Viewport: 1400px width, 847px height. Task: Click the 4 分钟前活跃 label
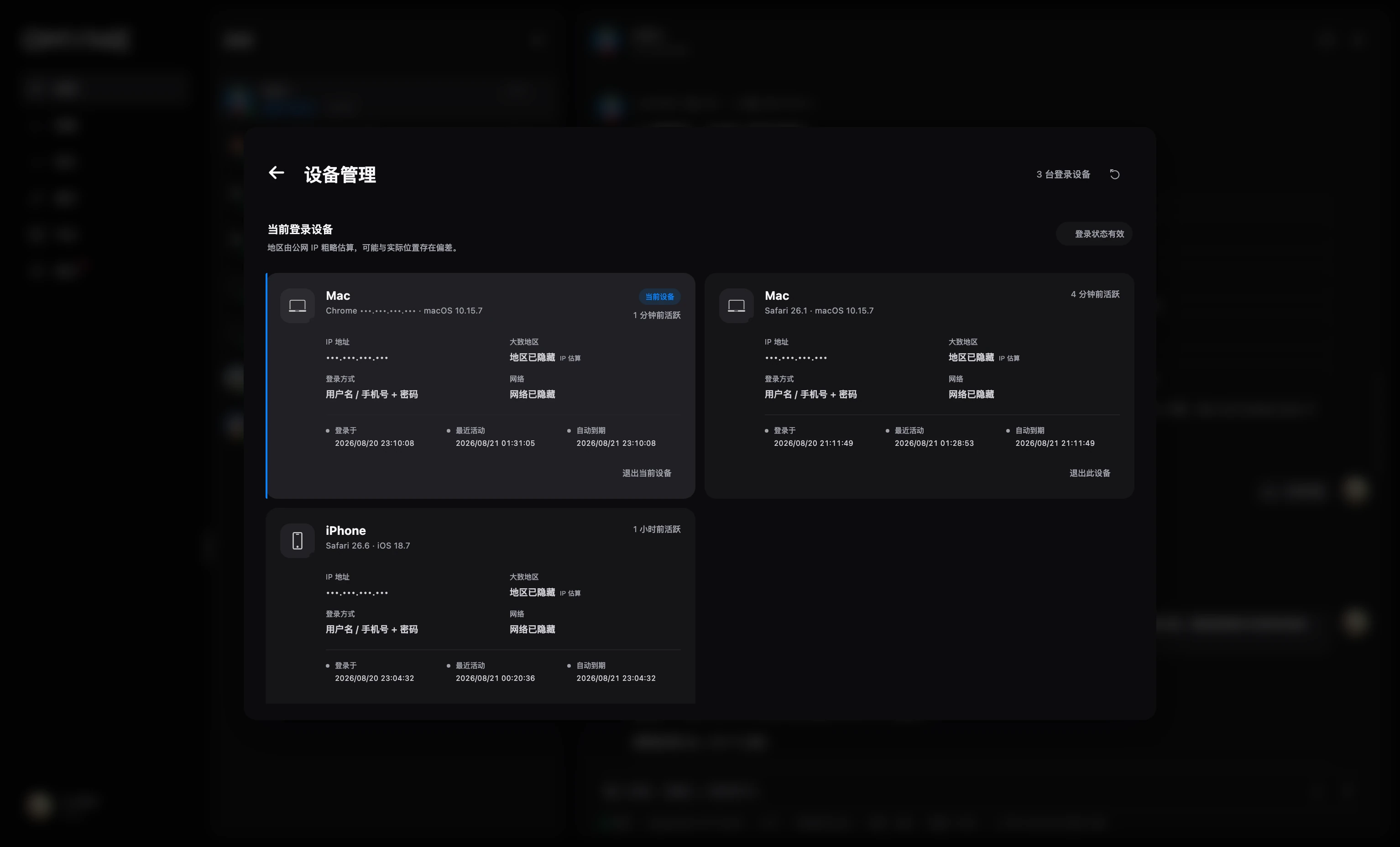click(x=1095, y=294)
